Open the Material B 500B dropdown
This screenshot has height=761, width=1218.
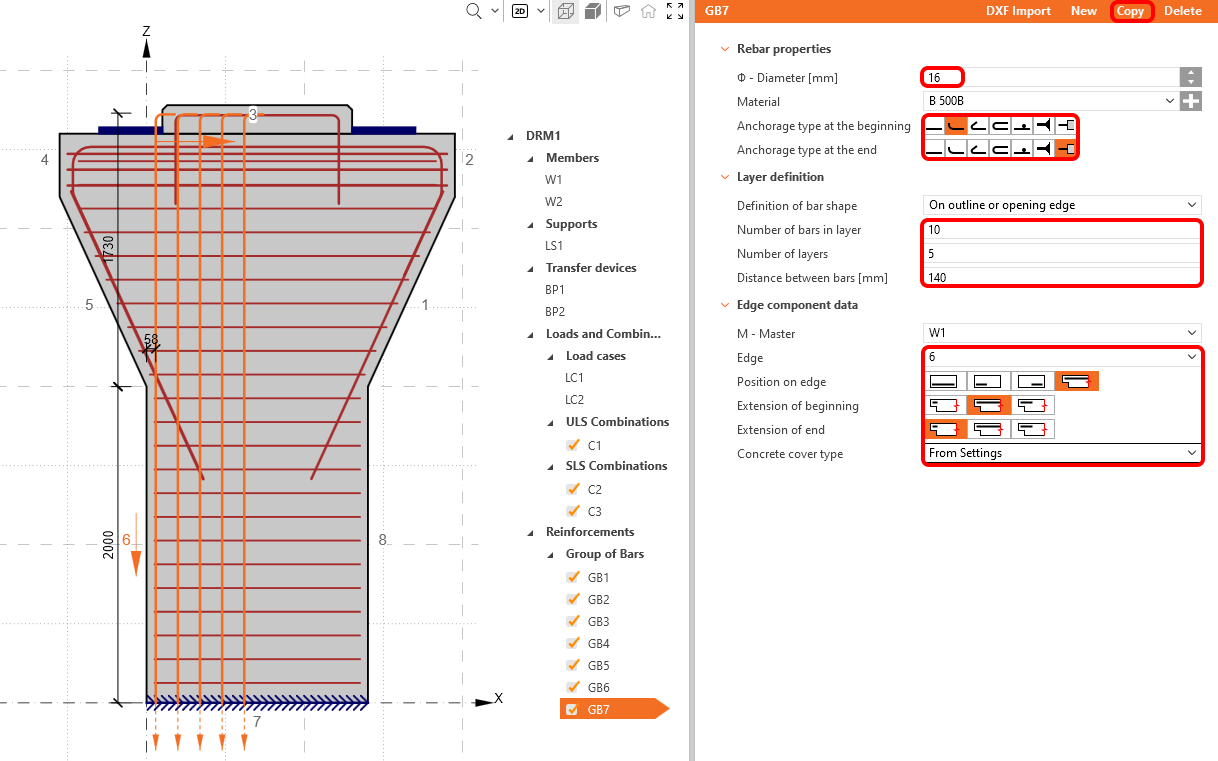(x=1050, y=101)
